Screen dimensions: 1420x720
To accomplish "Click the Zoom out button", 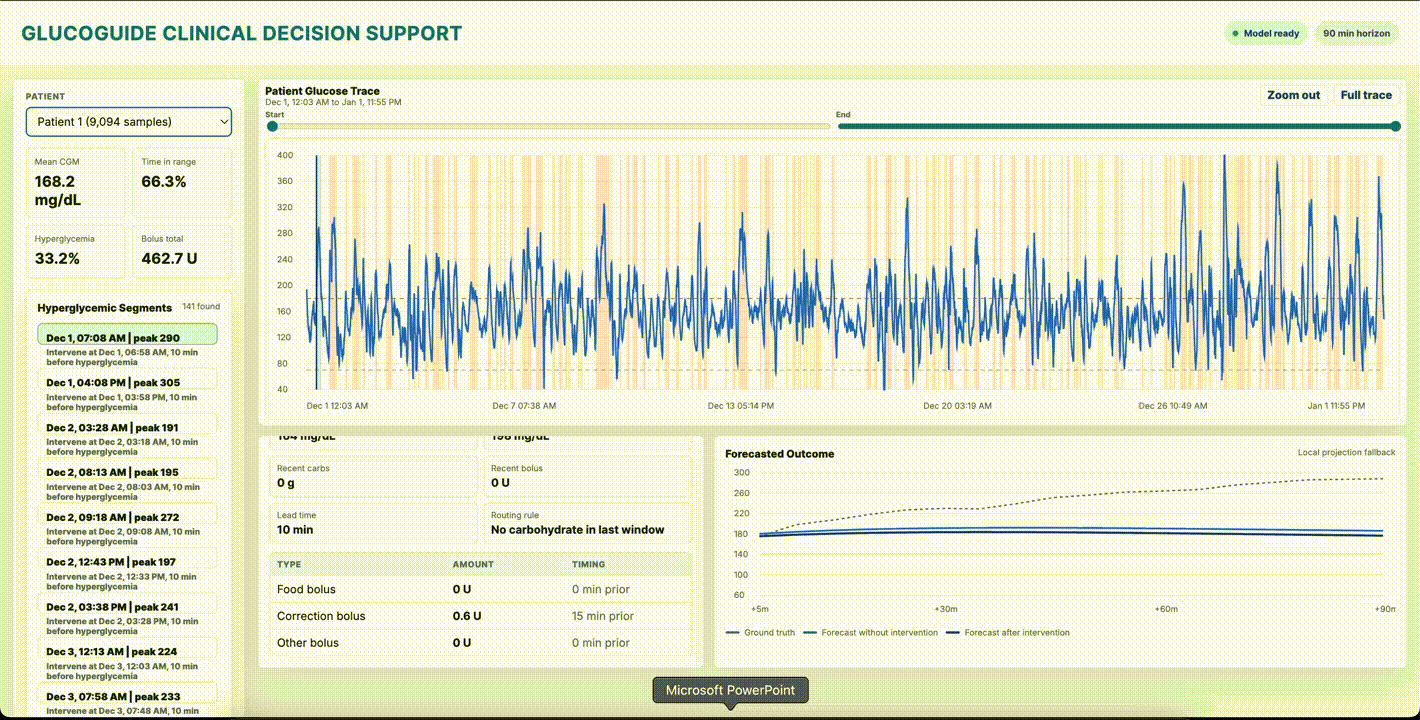I will pyautogui.click(x=1294, y=95).
